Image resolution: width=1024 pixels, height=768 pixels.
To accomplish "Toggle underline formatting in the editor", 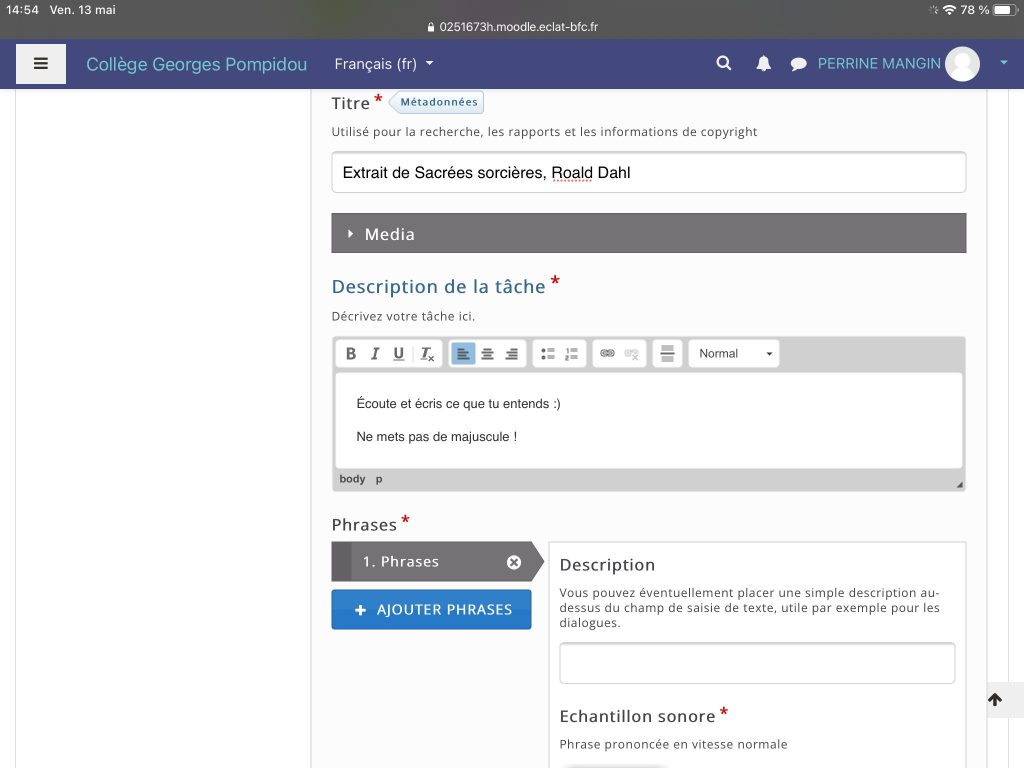I will point(399,354).
